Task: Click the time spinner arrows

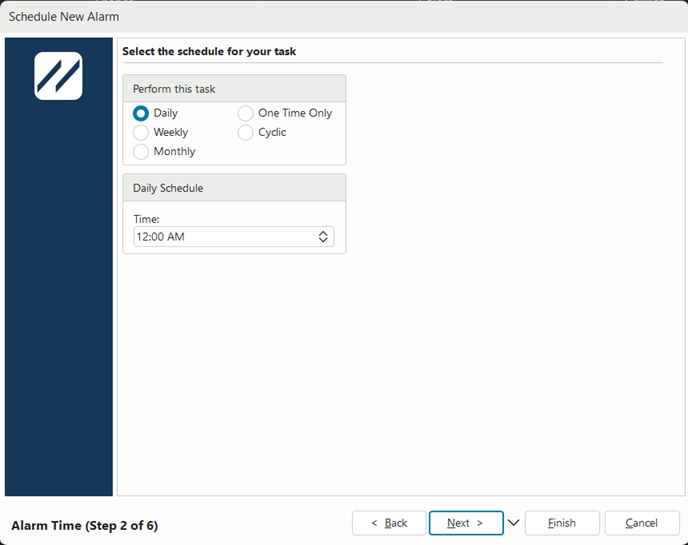Action: tap(323, 237)
